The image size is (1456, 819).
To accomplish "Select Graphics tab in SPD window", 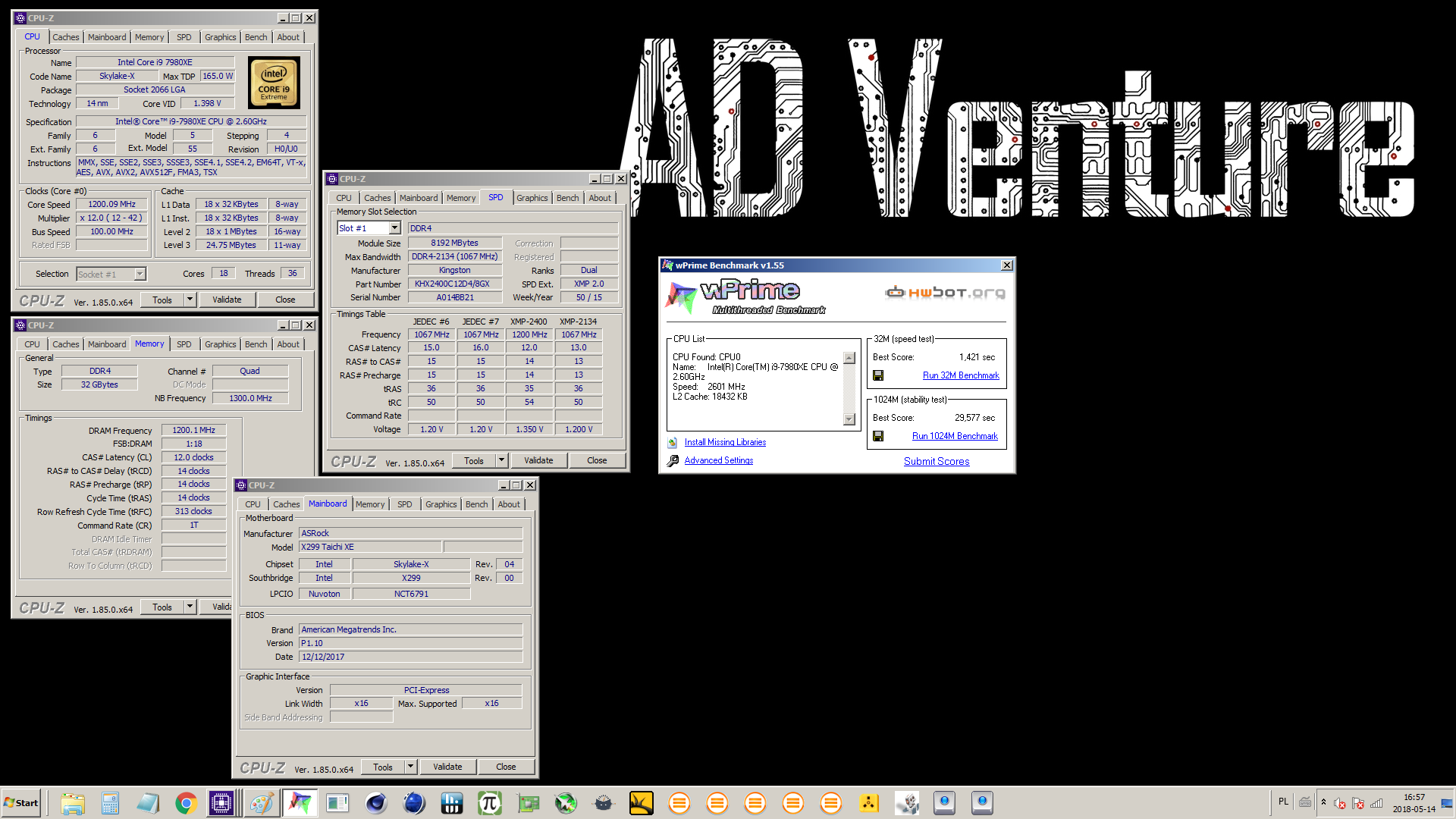I will 532,198.
